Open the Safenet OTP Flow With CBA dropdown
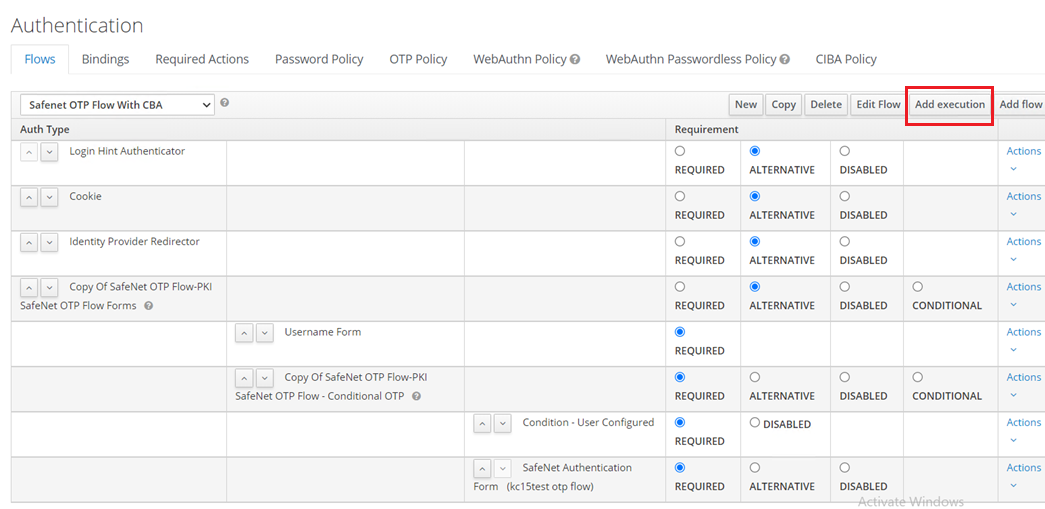The image size is (1045, 509). (x=117, y=105)
